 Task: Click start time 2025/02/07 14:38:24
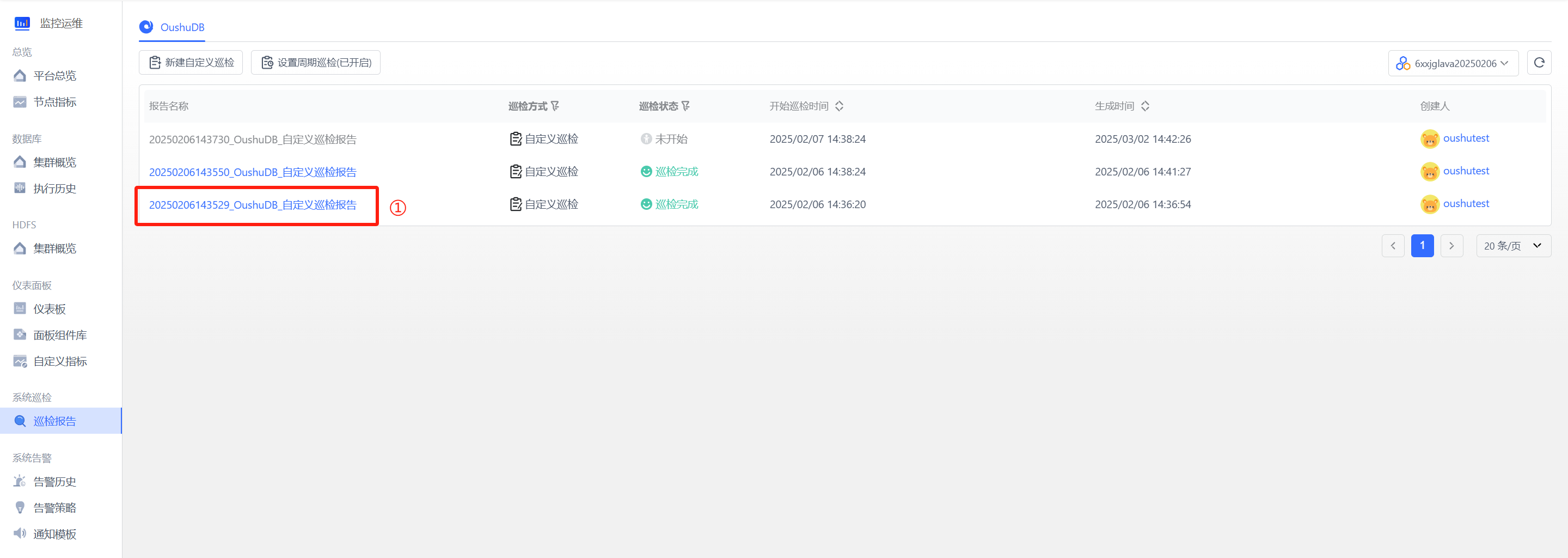coord(817,139)
